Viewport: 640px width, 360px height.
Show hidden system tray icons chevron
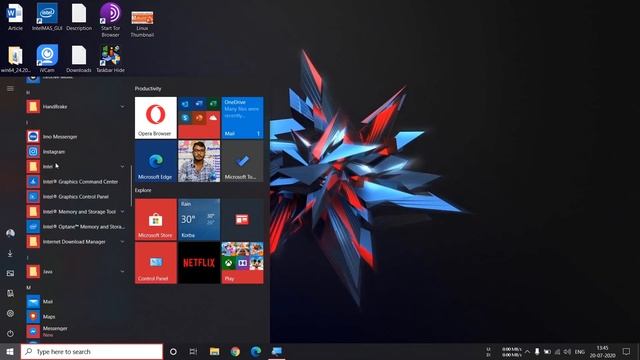click(527, 351)
